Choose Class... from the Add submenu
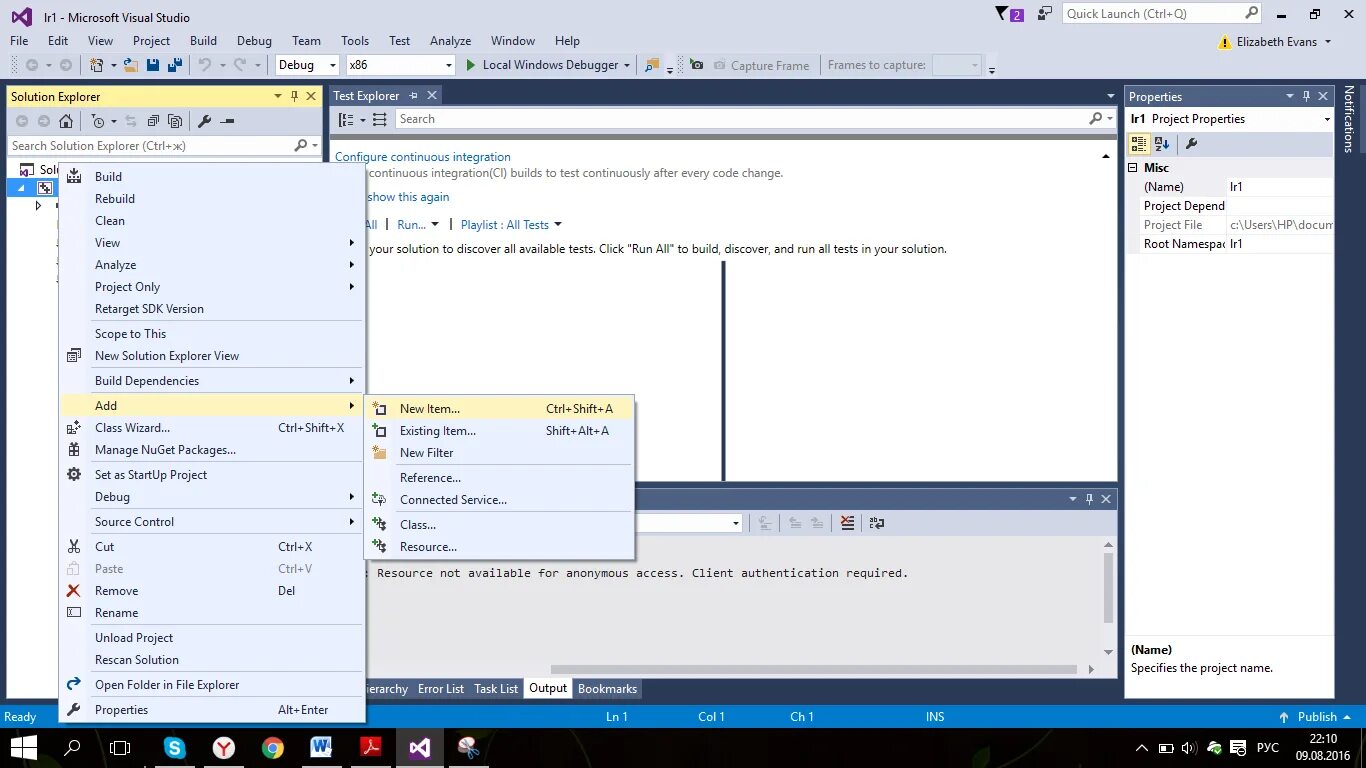Screen dimensions: 1366x768 (x=500, y=524)
